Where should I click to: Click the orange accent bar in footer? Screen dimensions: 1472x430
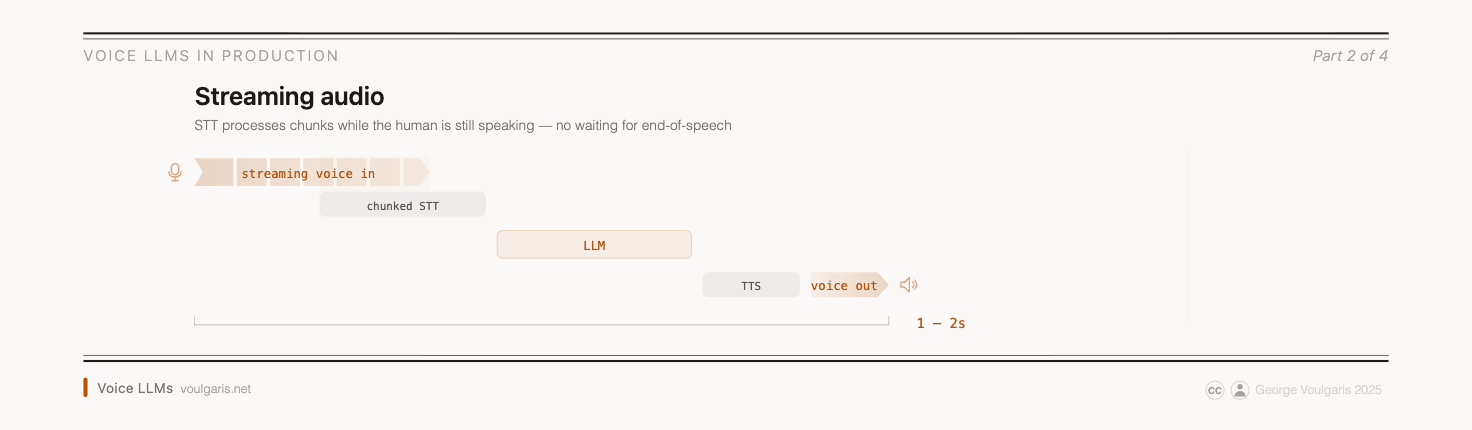click(86, 388)
